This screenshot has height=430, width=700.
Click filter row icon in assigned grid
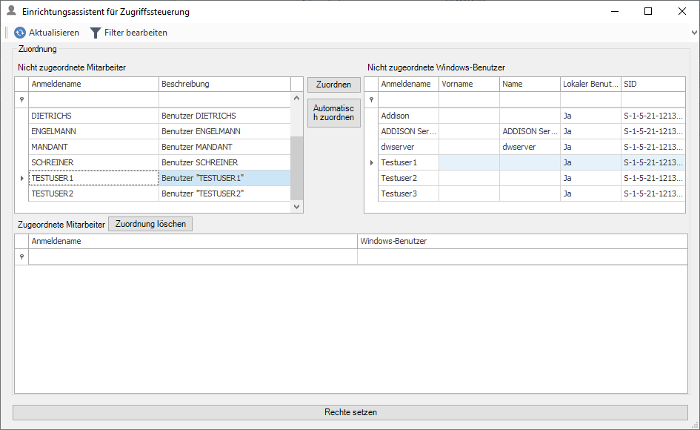[22, 257]
